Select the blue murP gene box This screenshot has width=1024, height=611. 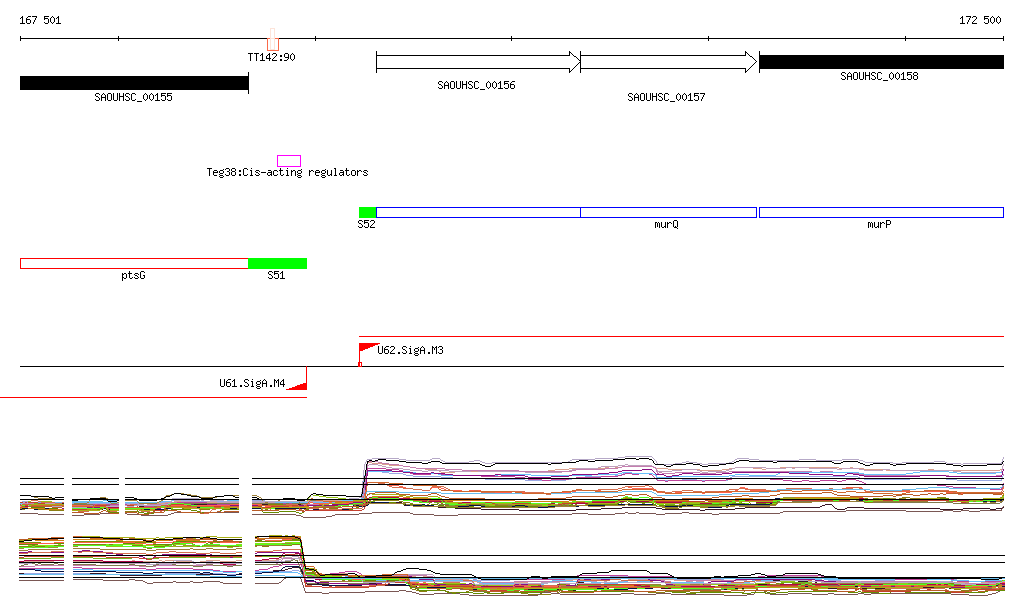coord(882,212)
